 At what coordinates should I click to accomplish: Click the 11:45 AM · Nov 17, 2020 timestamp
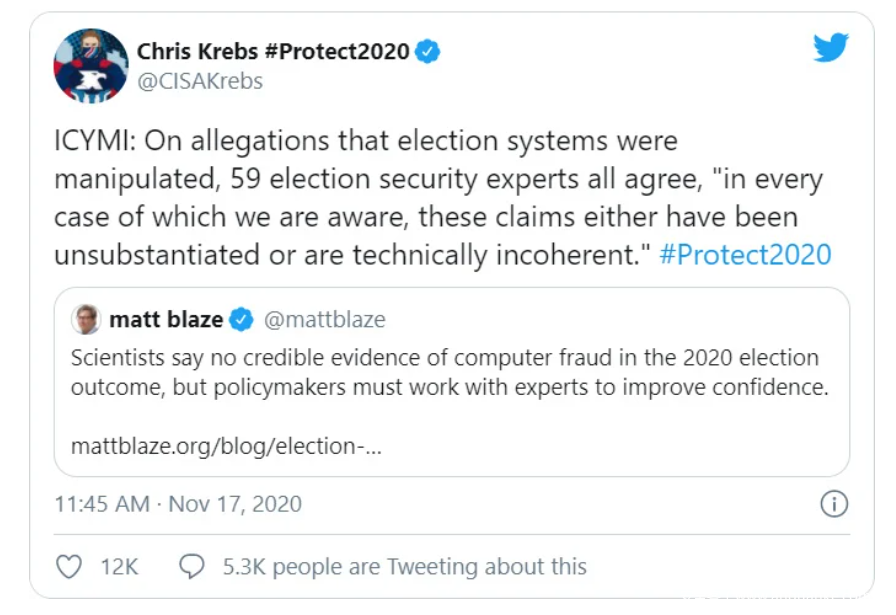coord(178,504)
